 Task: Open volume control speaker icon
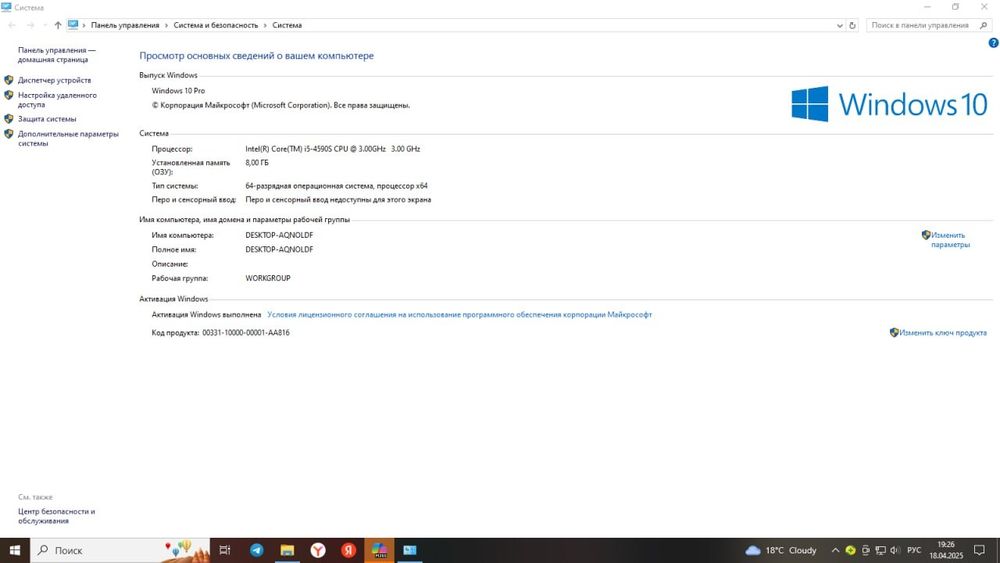tap(895, 550)
